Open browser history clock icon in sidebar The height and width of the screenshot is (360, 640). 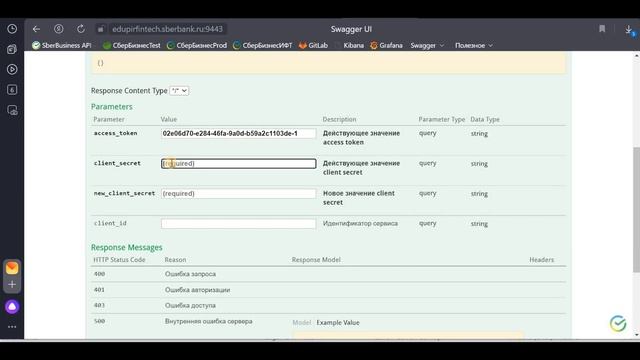(12, 29)
